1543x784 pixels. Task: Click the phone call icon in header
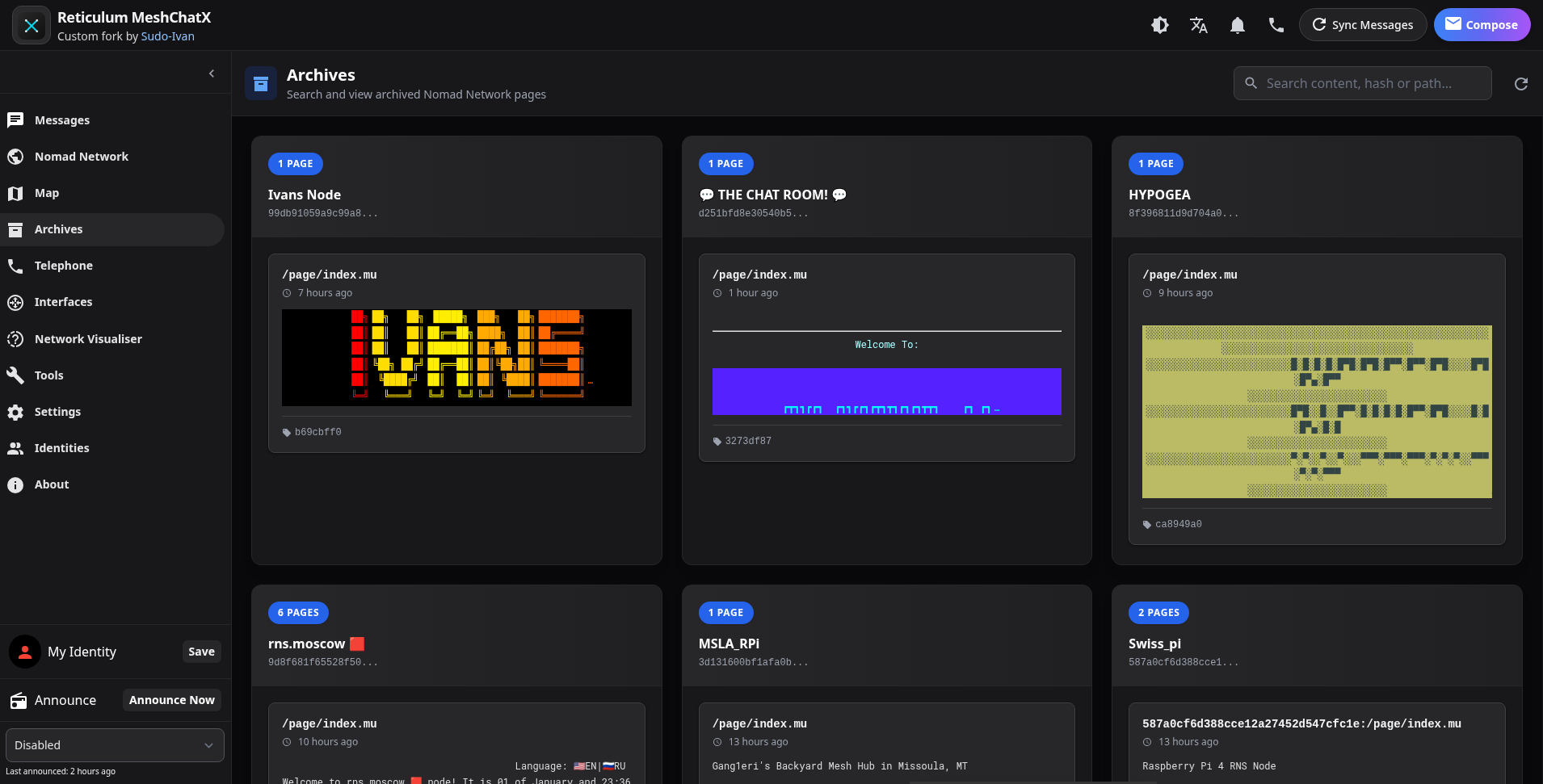point(1276,25)
